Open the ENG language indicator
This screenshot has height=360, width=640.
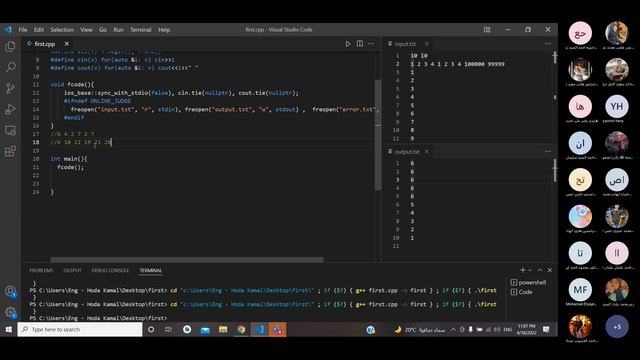pyautogui.click(x=508, y=329)
